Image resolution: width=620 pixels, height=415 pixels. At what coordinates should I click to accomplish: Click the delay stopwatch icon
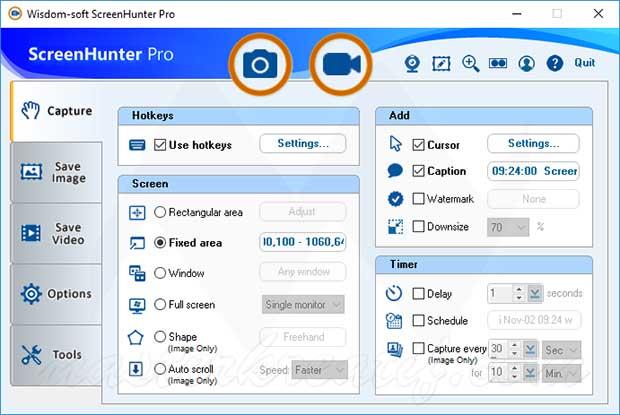[x=394, y=293]
